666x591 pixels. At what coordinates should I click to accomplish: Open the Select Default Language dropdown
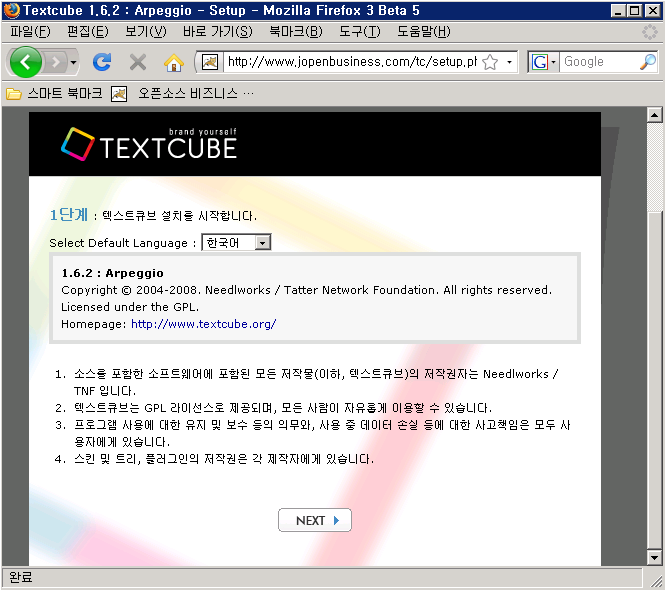point(236,243)
